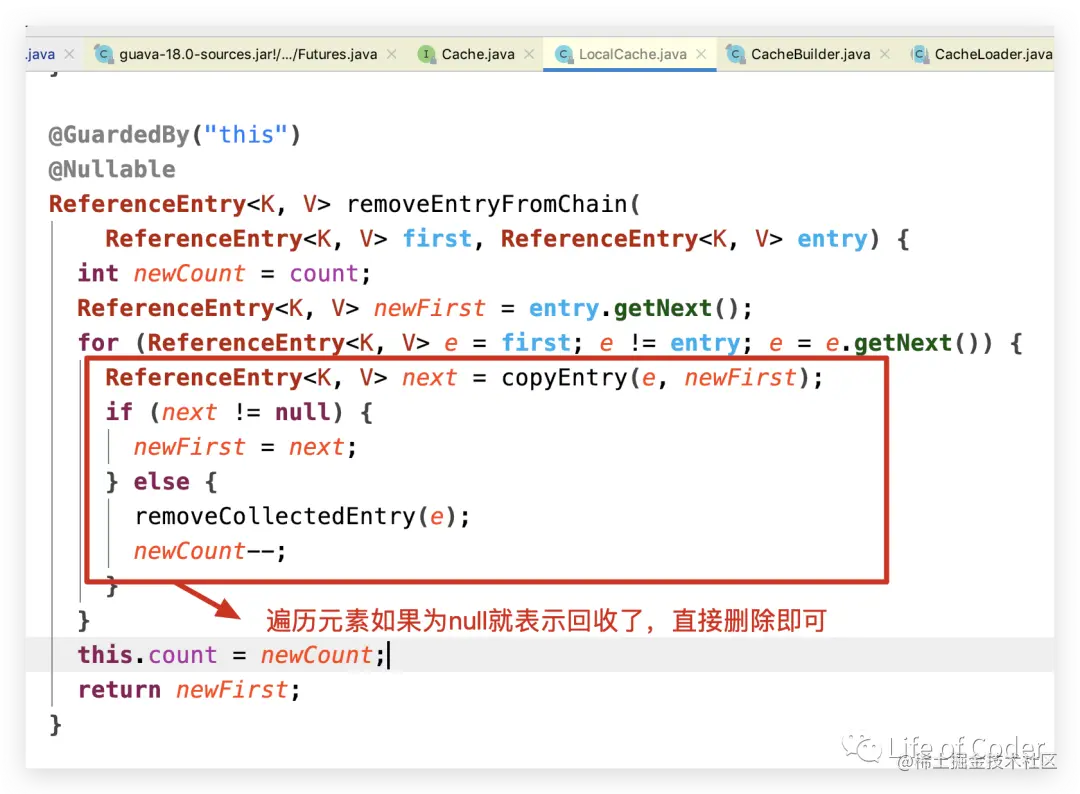This screenshot has width=1080, height=794.
Task: Close the Futures.java tab
Action: [x=391, y=54]
